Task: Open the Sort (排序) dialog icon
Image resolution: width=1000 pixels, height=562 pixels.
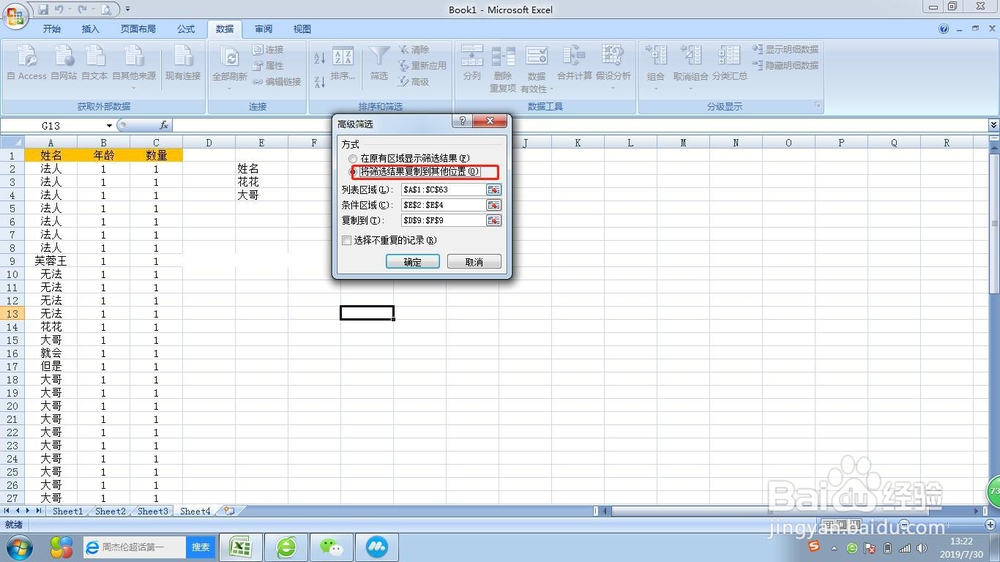Action: pyautogui.click(x=343, y=64)
